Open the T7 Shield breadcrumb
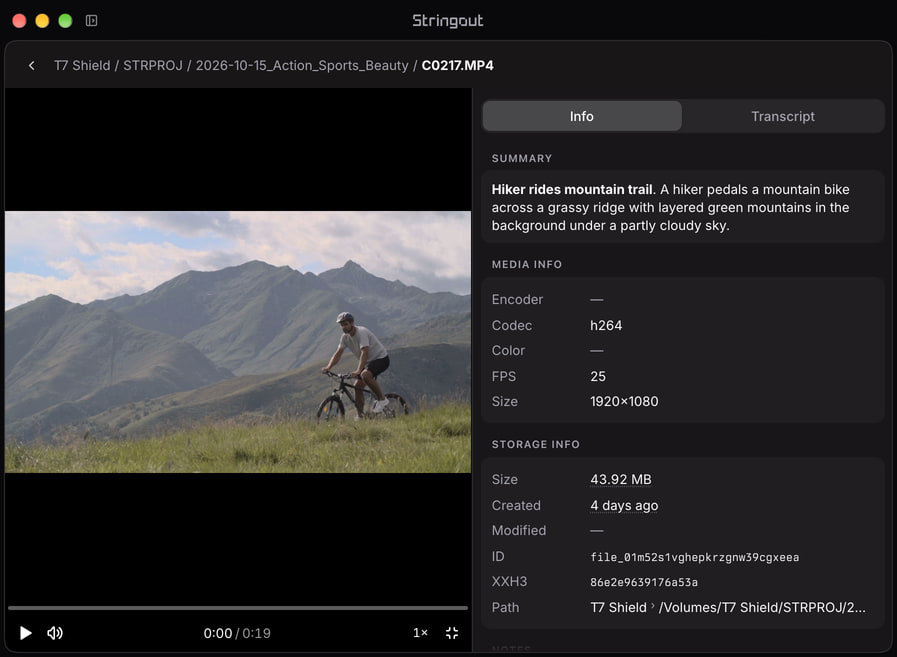897x657 pixels. 82,66
